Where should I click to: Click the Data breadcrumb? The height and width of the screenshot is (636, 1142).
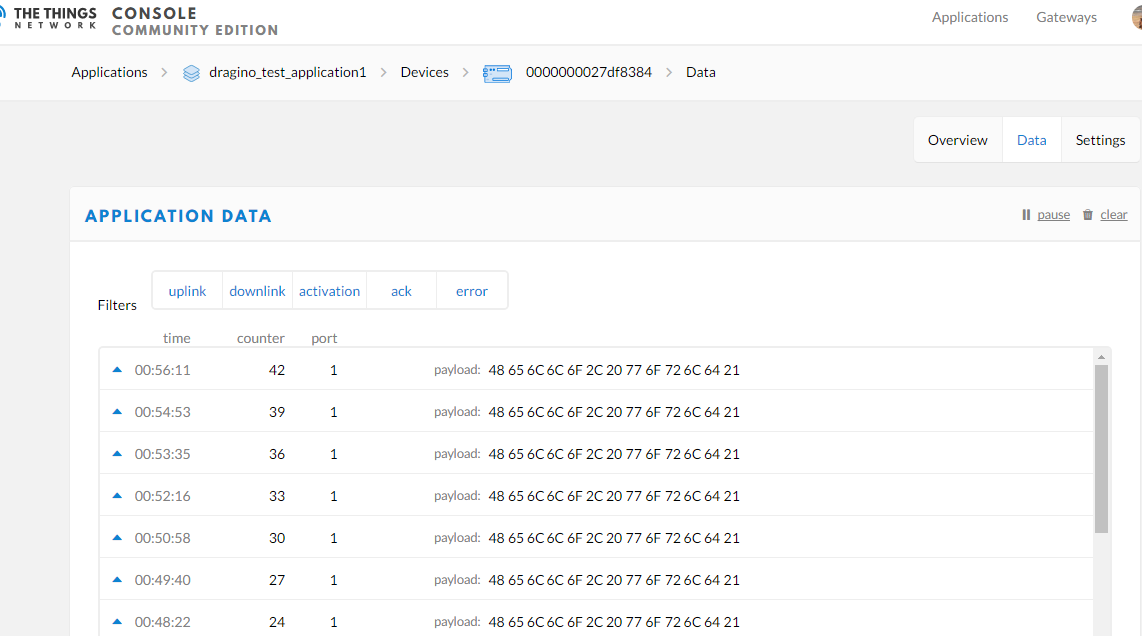pyautogui.click(x=701, y=72)
